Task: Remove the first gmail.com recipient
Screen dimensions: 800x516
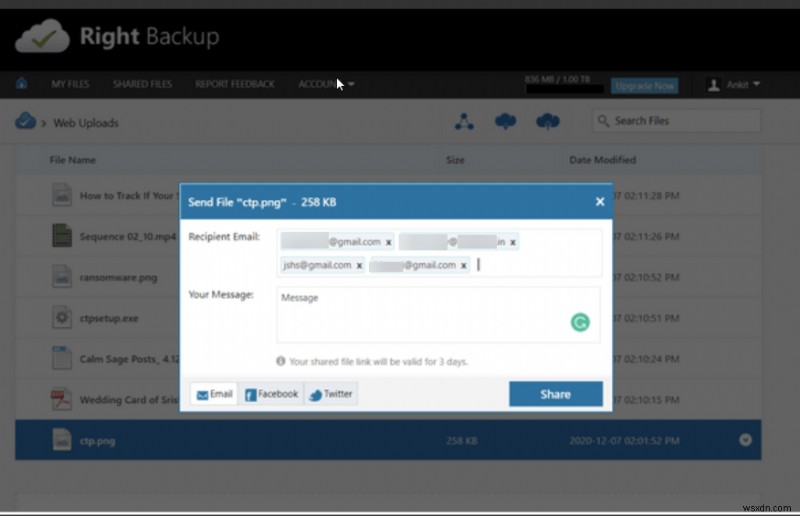Action: tap(388, 242)
